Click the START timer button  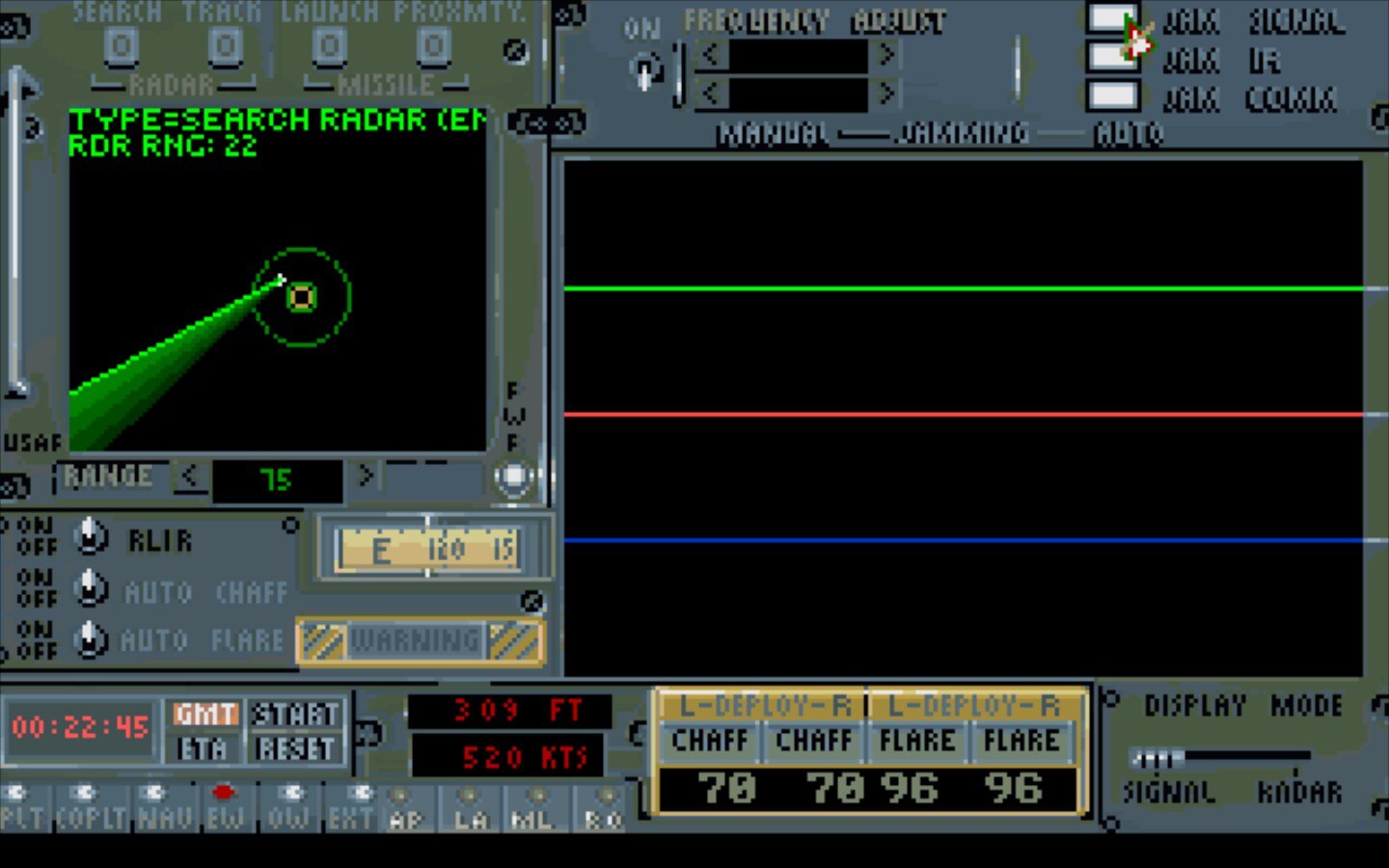coord(294,715)
